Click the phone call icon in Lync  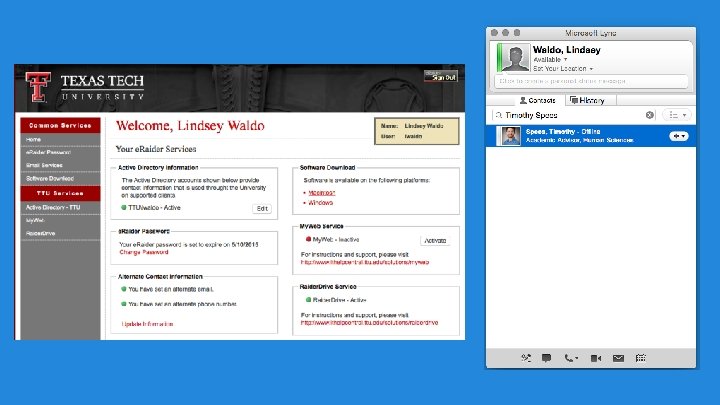click(571, 358)
